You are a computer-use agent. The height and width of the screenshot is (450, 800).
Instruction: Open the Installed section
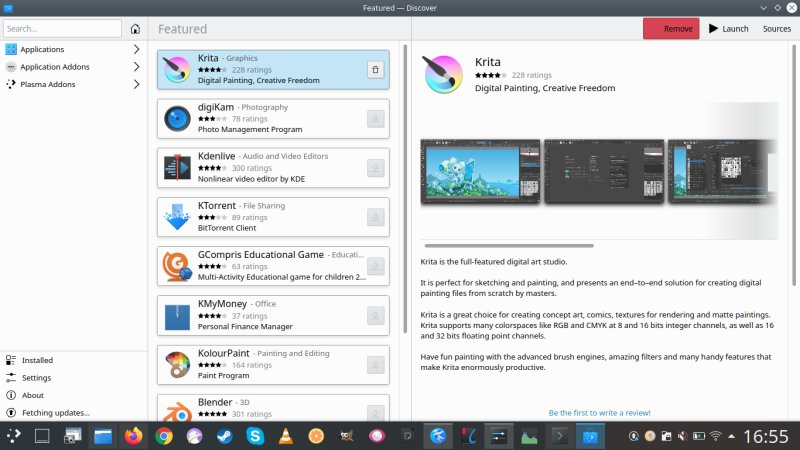[38, 360]
